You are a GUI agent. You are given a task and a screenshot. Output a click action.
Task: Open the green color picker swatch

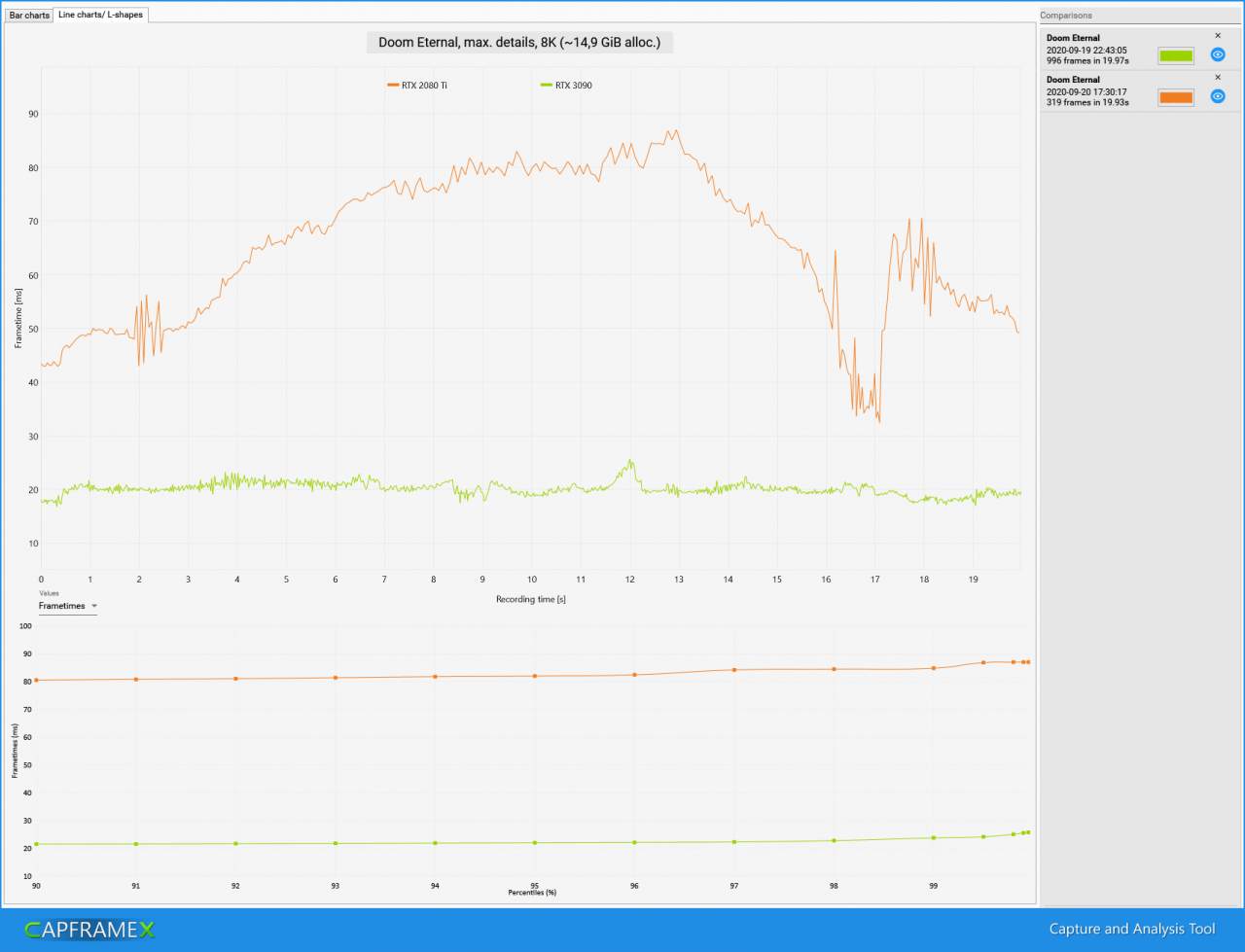1176,55
